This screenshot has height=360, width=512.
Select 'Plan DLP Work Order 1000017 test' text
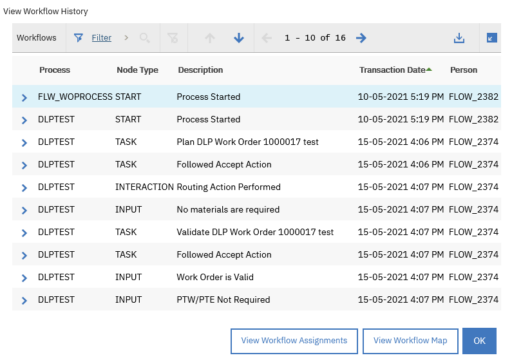pos(248,142)
